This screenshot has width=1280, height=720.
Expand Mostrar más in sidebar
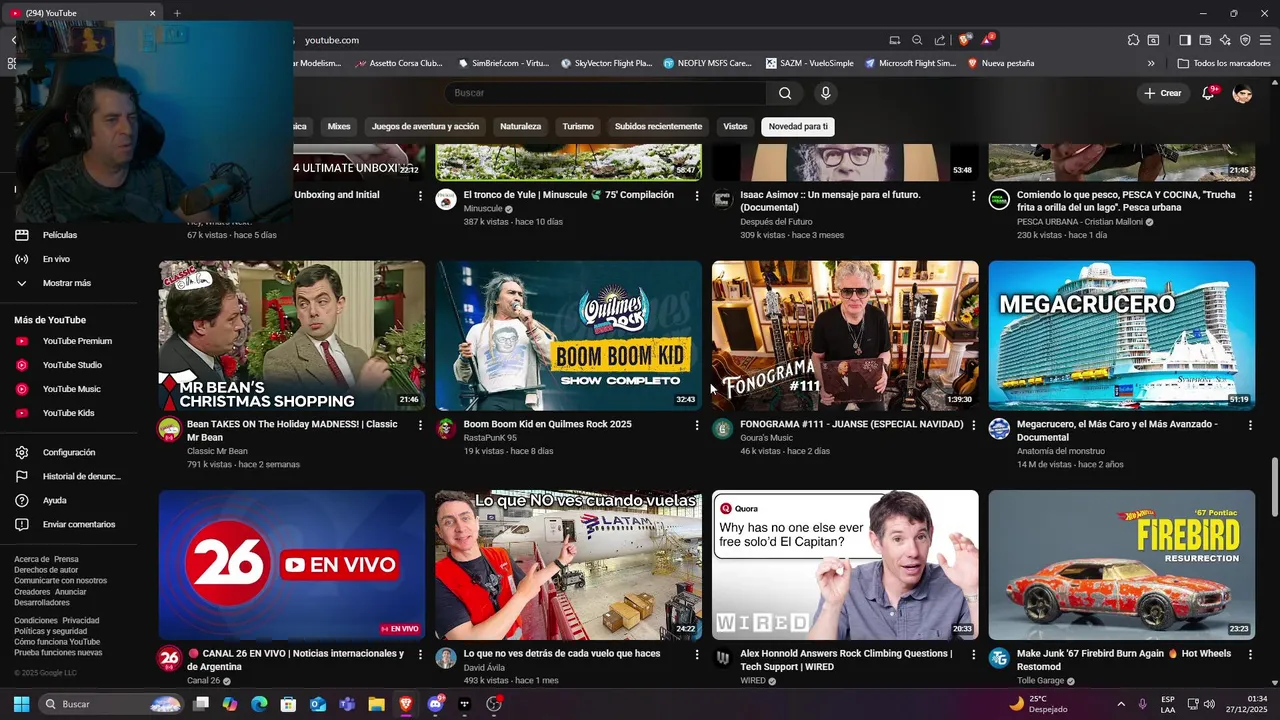pos(69,283)
